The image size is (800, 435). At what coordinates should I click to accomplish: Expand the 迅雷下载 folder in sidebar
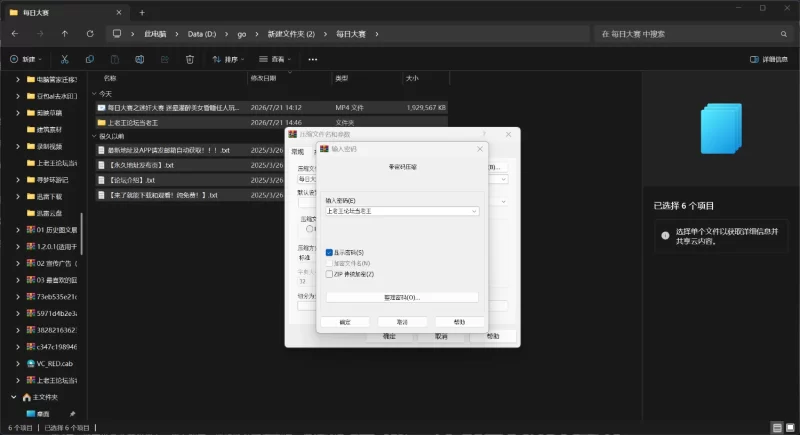pyautogui.click(x=18, y=196)
